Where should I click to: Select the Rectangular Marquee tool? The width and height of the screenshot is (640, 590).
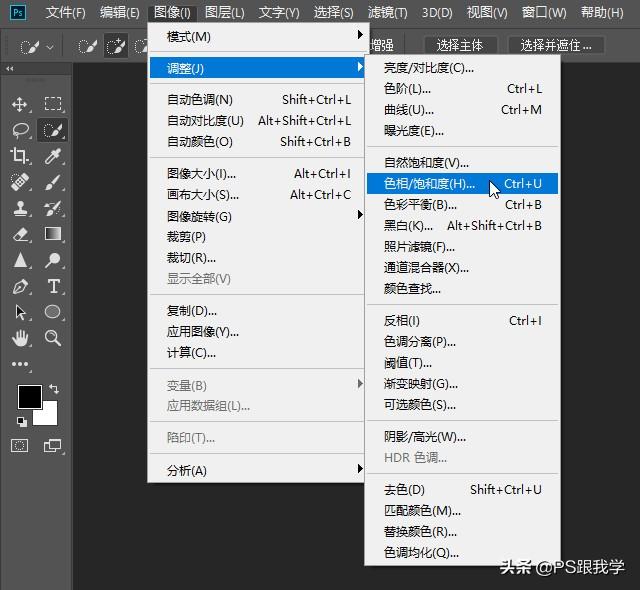53,104
